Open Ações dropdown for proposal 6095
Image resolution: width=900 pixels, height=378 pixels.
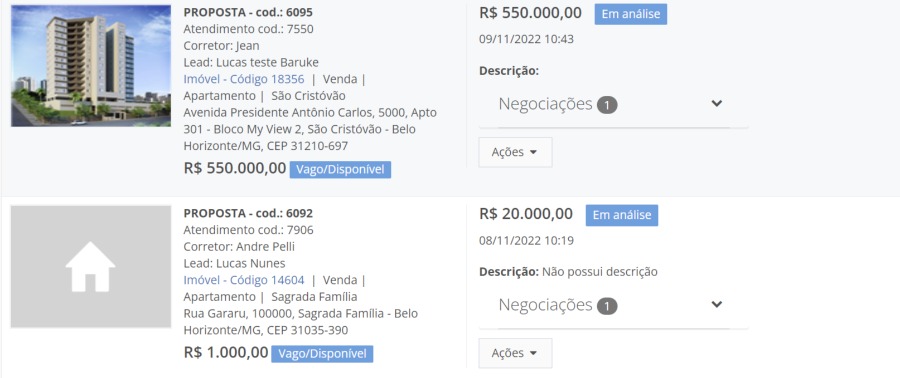515,153
